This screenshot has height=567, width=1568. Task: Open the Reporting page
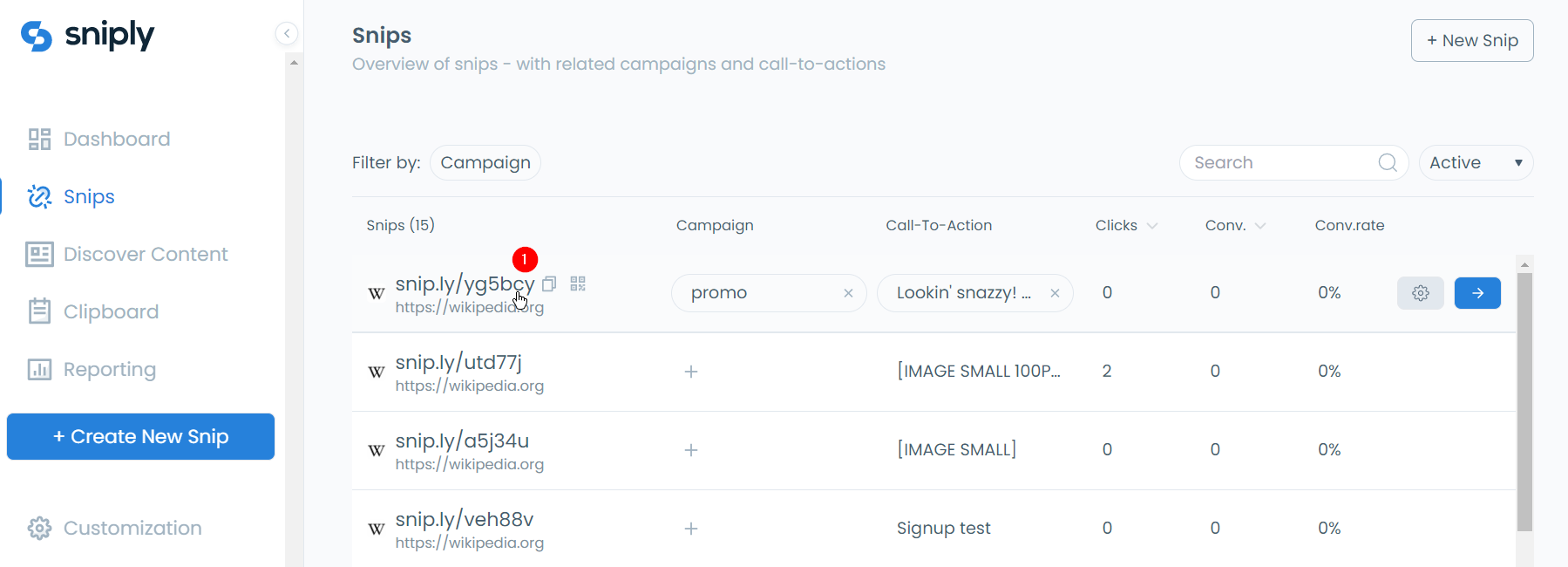(92, 369)
